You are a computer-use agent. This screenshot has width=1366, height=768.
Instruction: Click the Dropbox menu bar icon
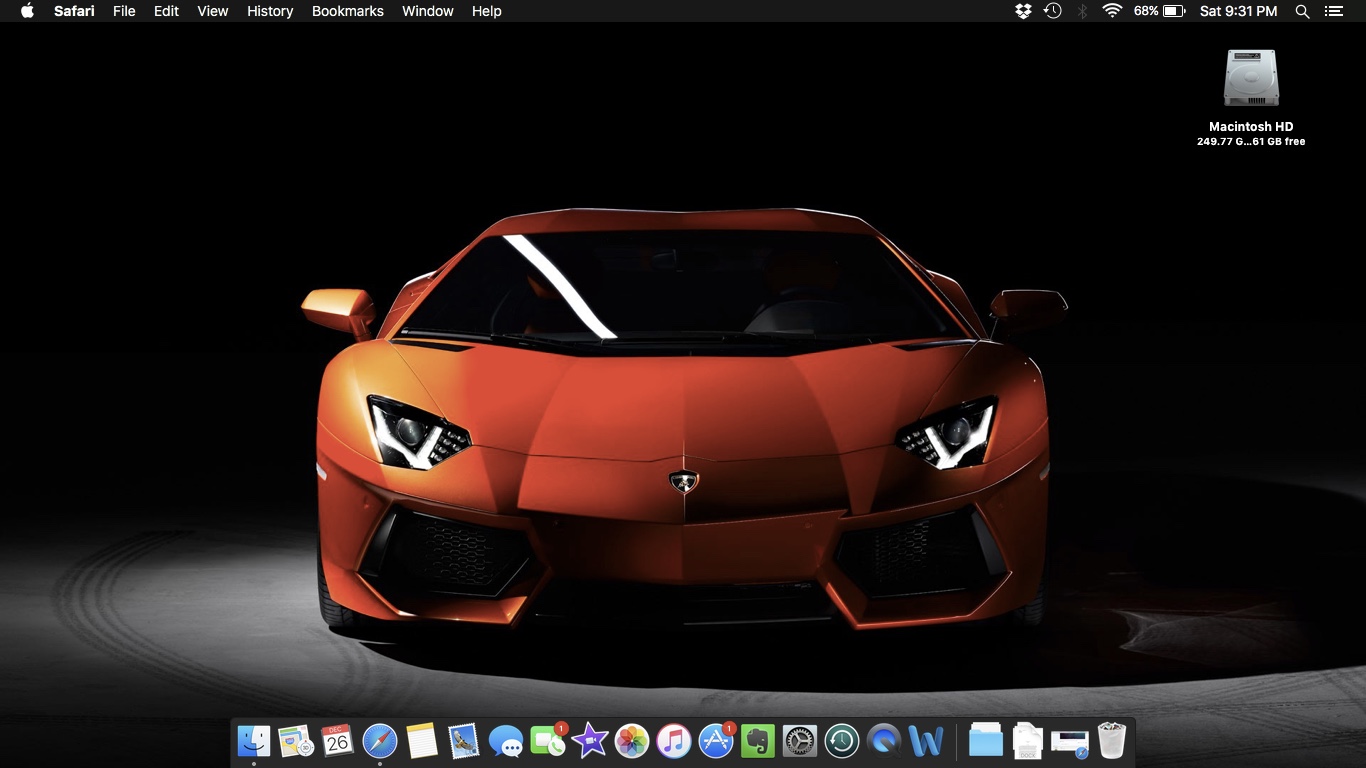(x=1023, y=11)
